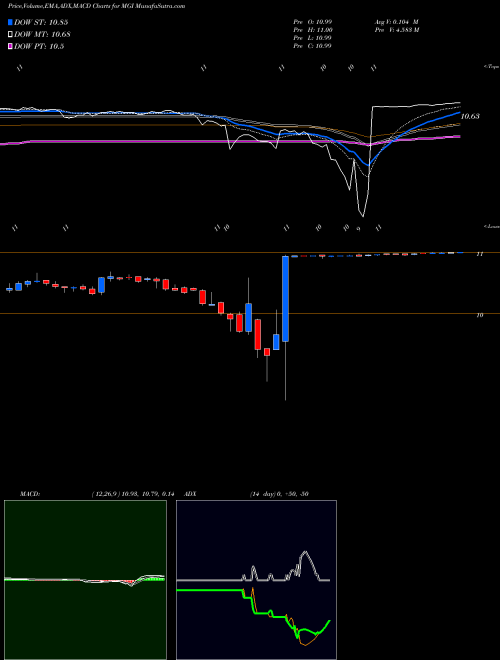Click the 'Pre V: 4.383 M' value
Screen dimensions: 500x660
[396, 30]
